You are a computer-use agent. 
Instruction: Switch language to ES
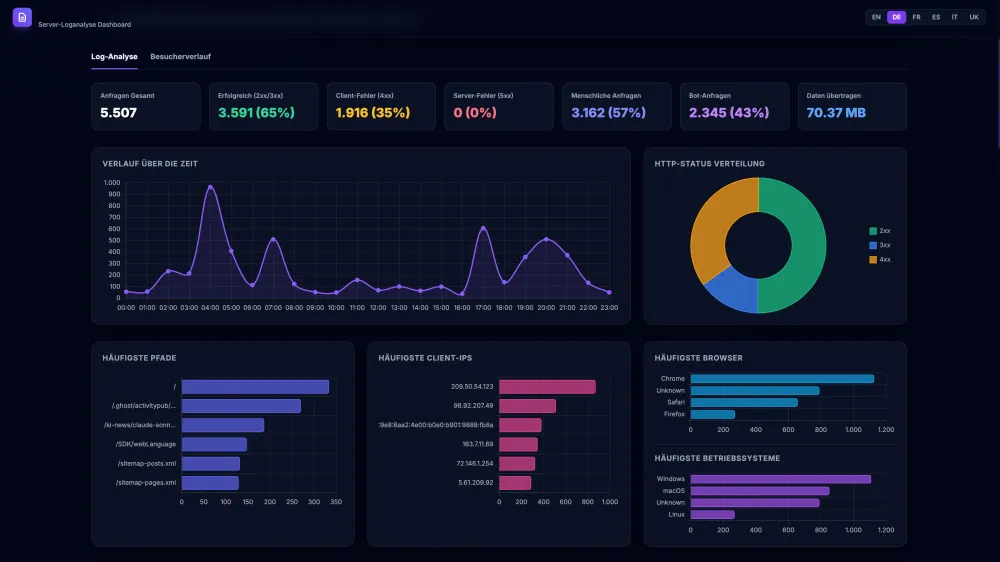pos(936,17)
